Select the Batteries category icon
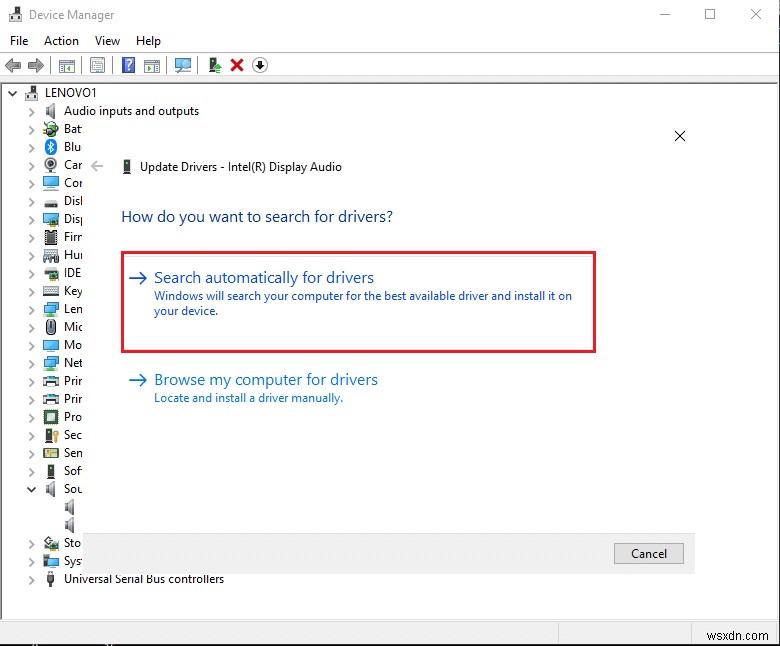The height and width of the screenshot is (646, 780). pyautogui.click(x=51, y=129)
